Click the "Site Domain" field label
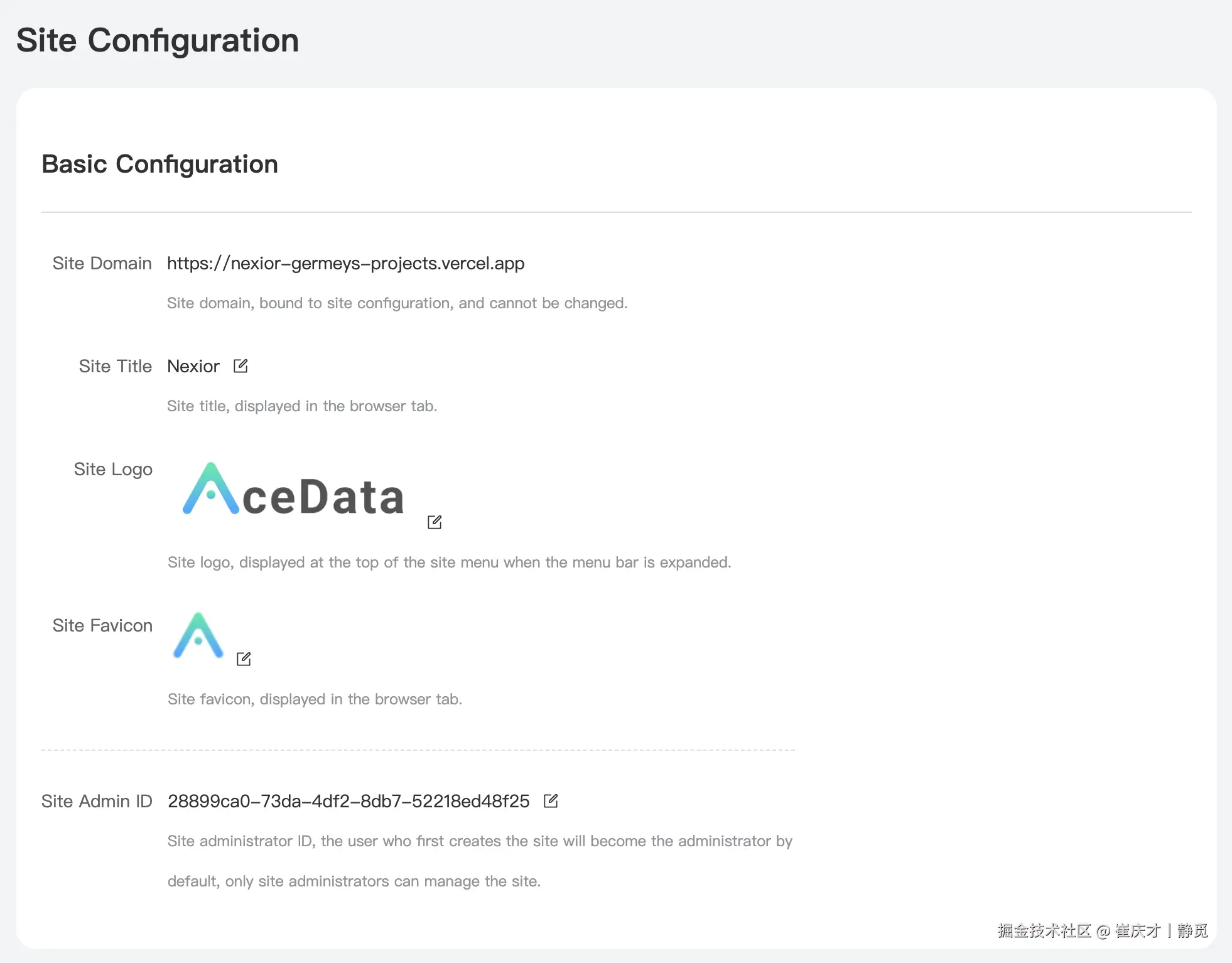Viewport: 1232px width, 963px height. (x=102, y=264)
